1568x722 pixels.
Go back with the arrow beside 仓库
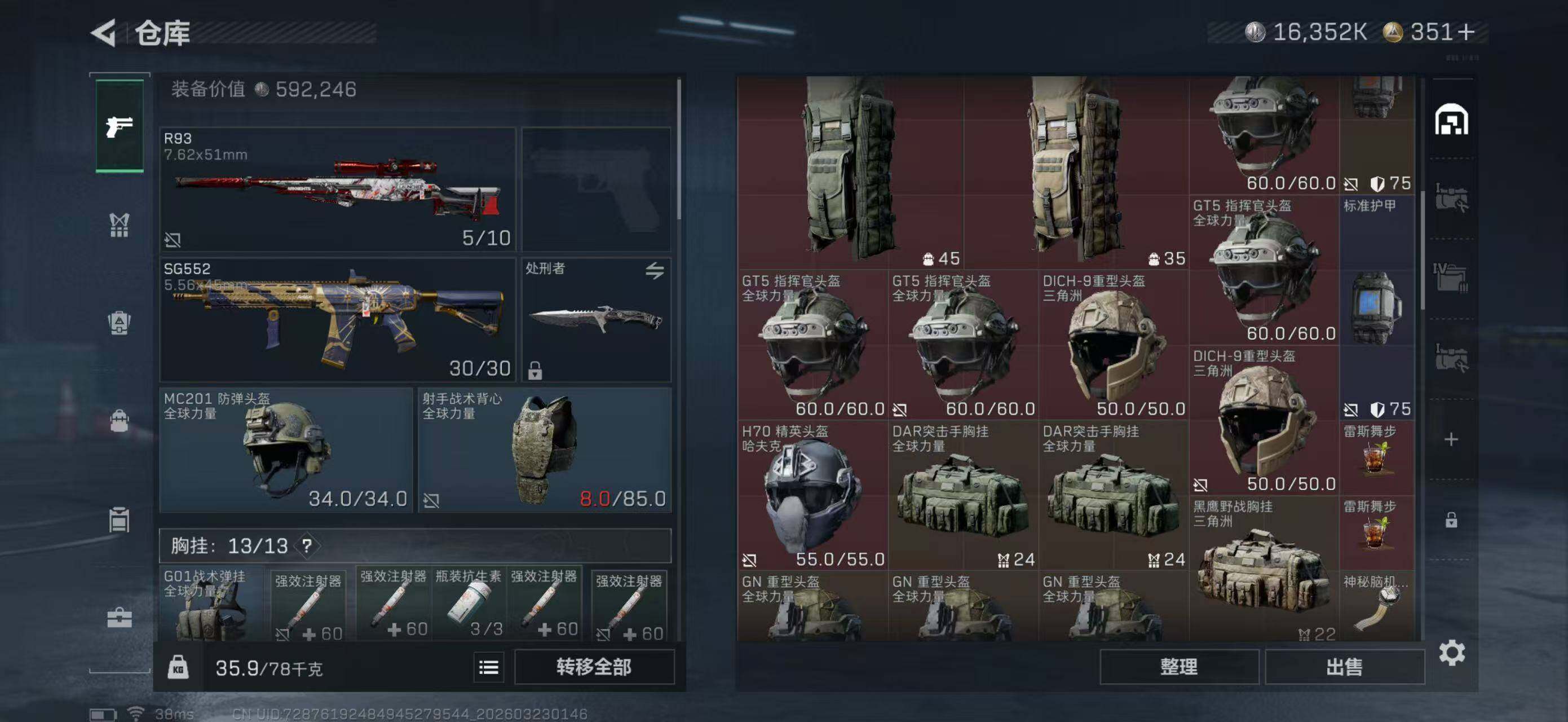pos(104,33)
